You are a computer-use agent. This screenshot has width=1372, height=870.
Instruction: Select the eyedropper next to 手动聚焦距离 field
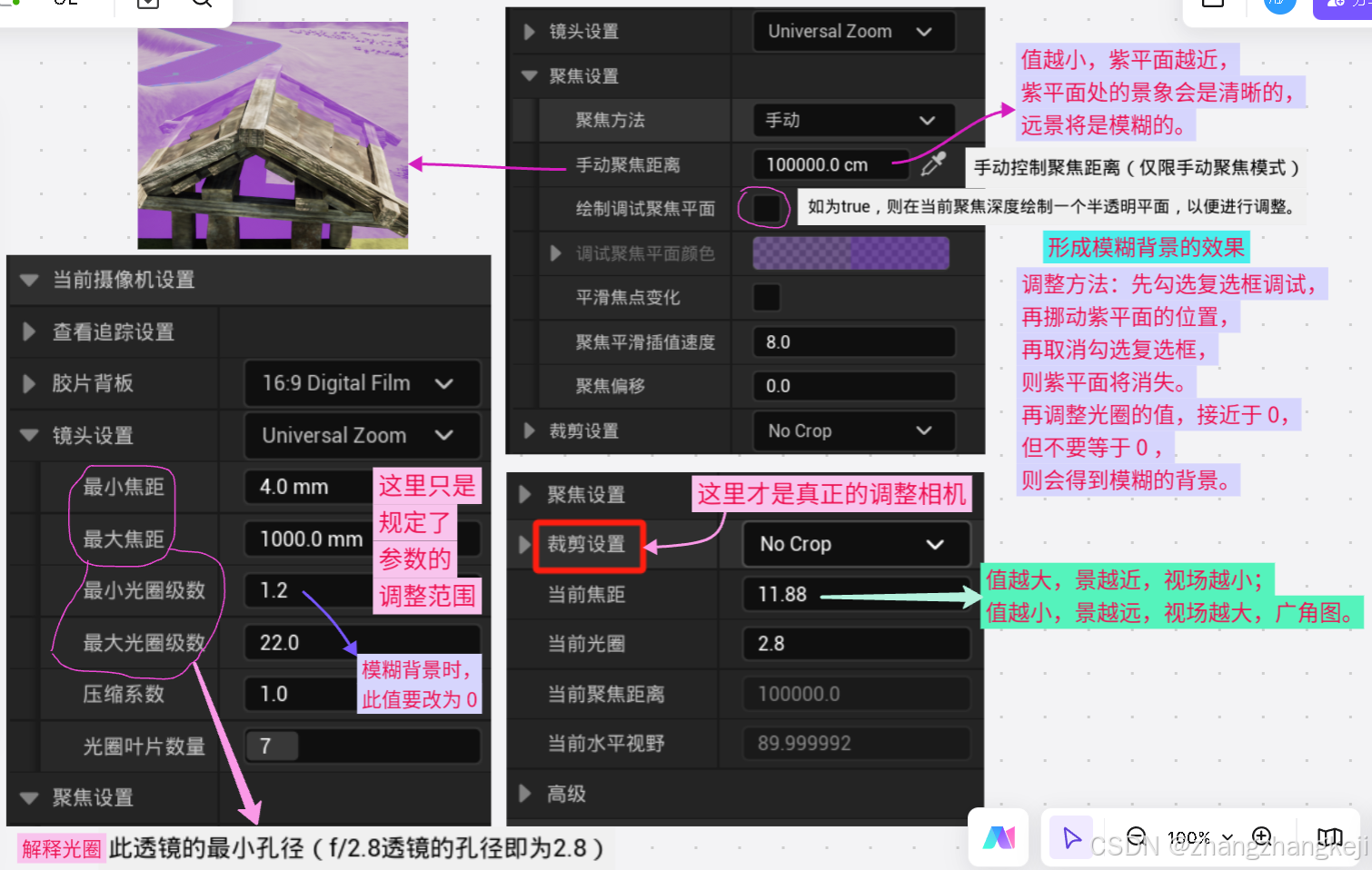coord(932,164)
